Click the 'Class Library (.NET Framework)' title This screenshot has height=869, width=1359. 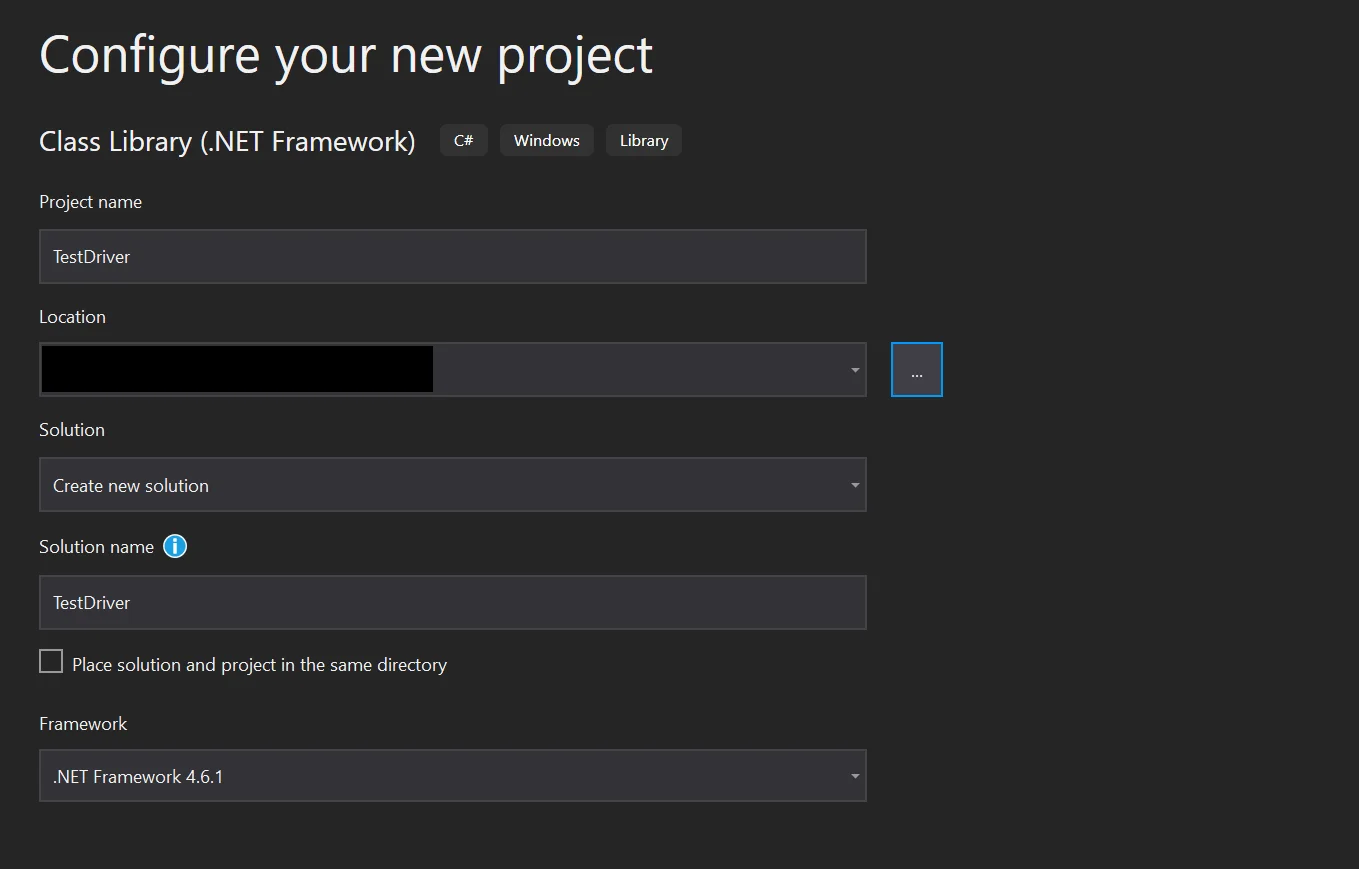pos(227,141)
